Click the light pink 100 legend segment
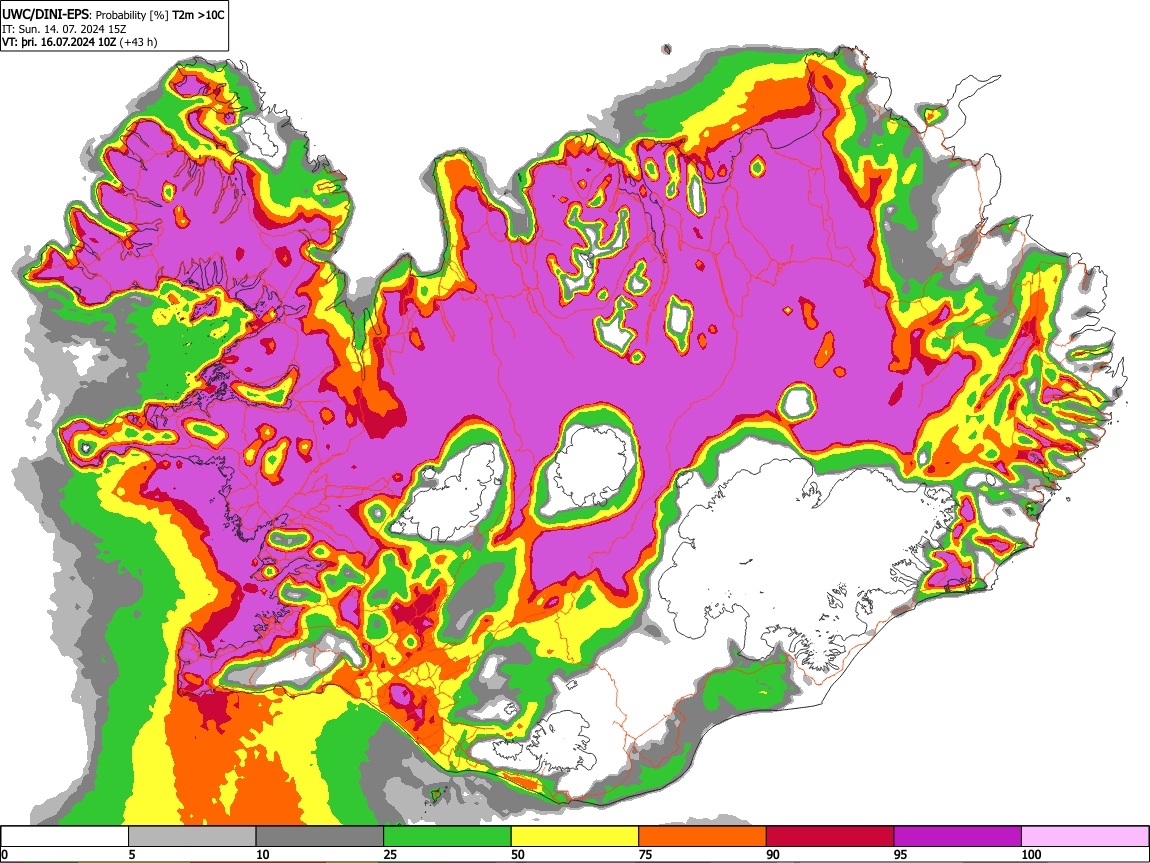1150x863 pixels. tap(1085, 837)
